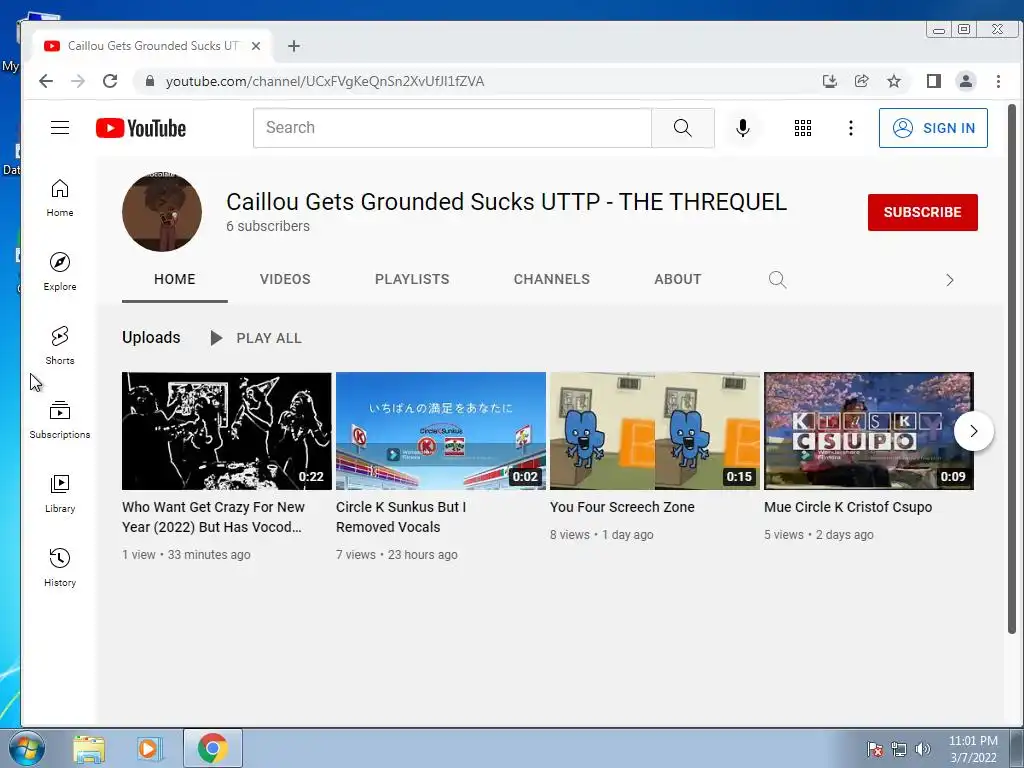Click the install app icon in address bar
Viewport: 1024px width, 768px height.
[x=829, y=81]
